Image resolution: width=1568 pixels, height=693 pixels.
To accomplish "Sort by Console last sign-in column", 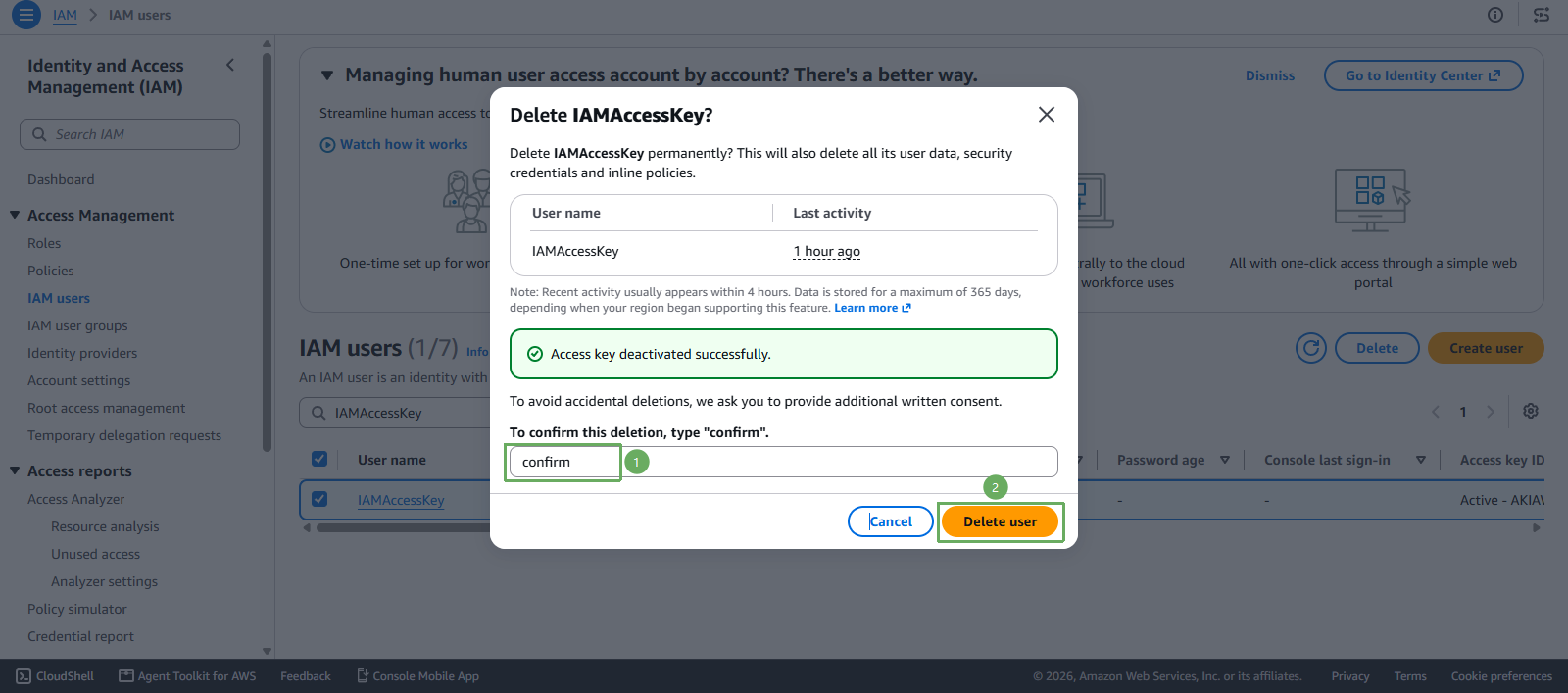I will [1421, 460].
